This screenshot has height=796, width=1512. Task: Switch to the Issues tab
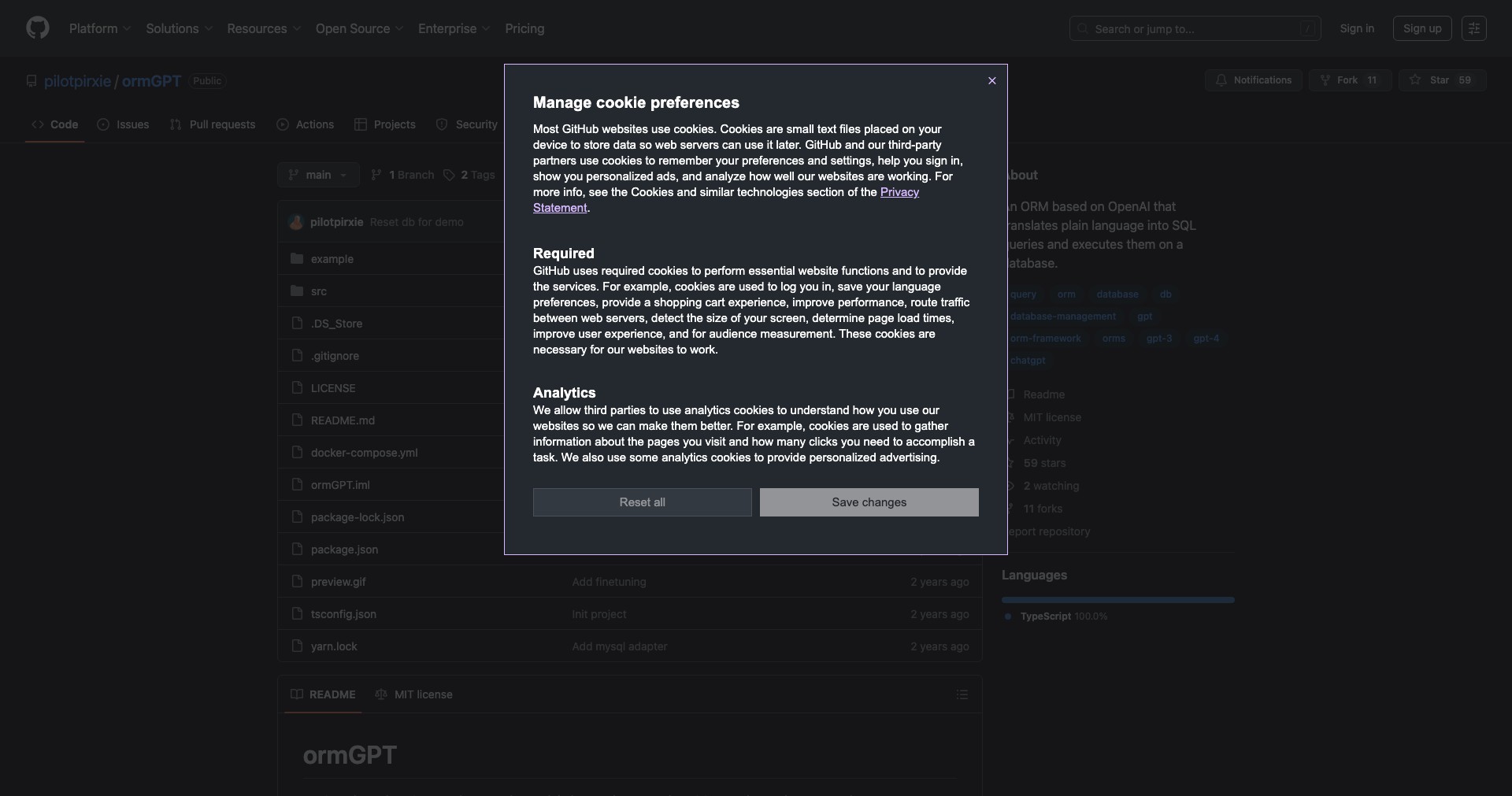123,124
